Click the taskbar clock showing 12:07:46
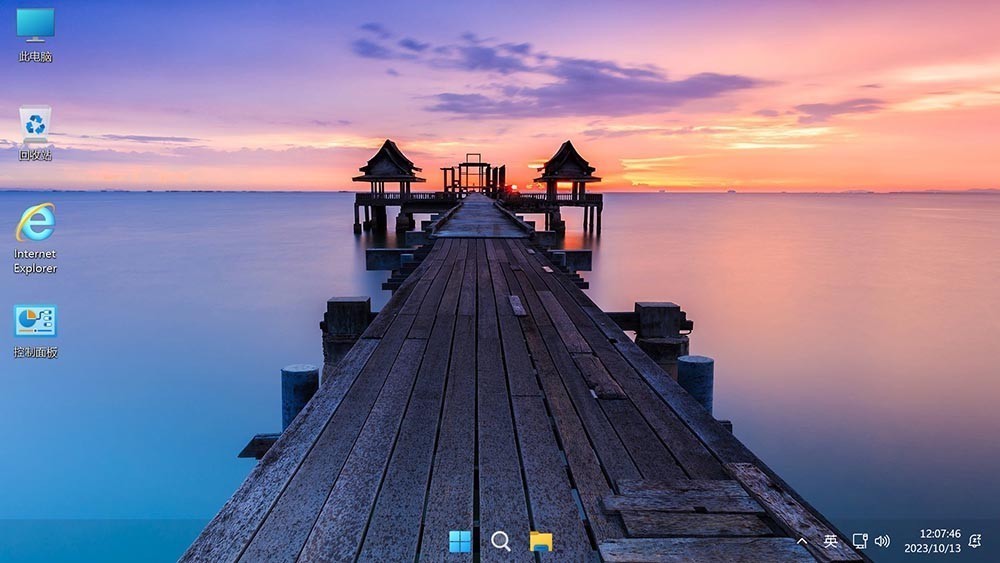1000x563 pixels. coord(939,534)
